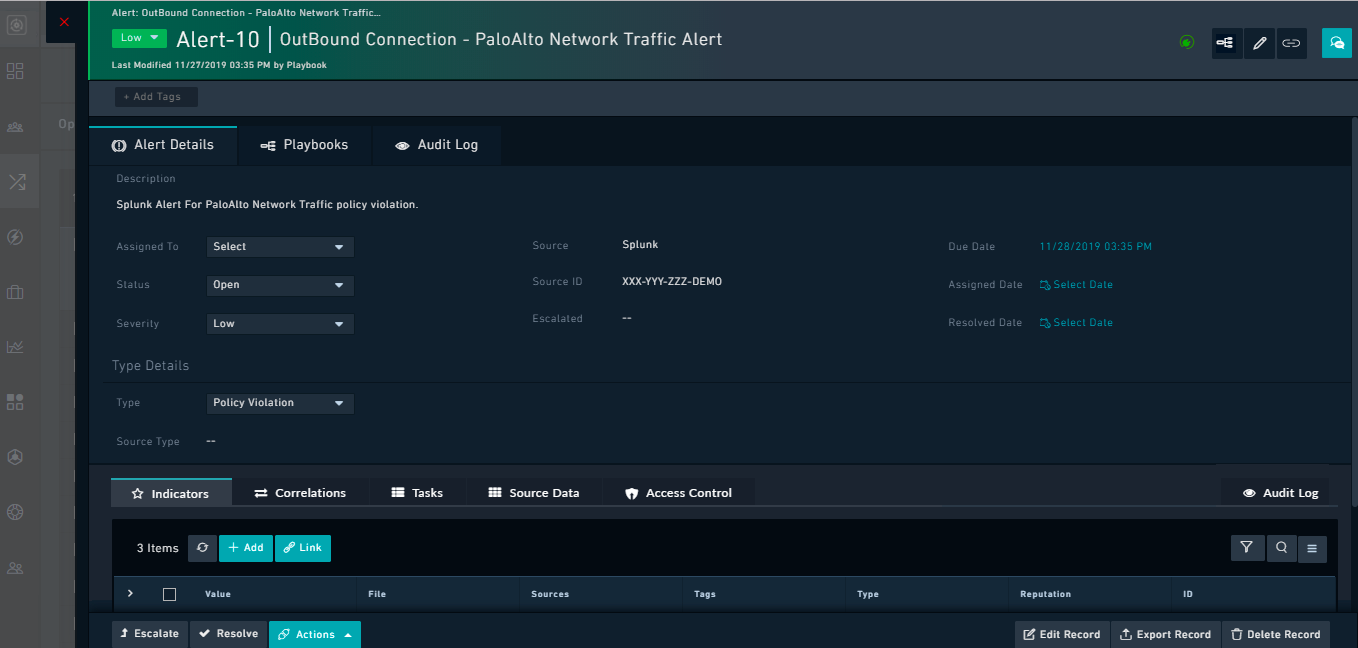Expand all rows using the grid header chevron
Screen dimensions: 1358x648
[x=130, y=594]
